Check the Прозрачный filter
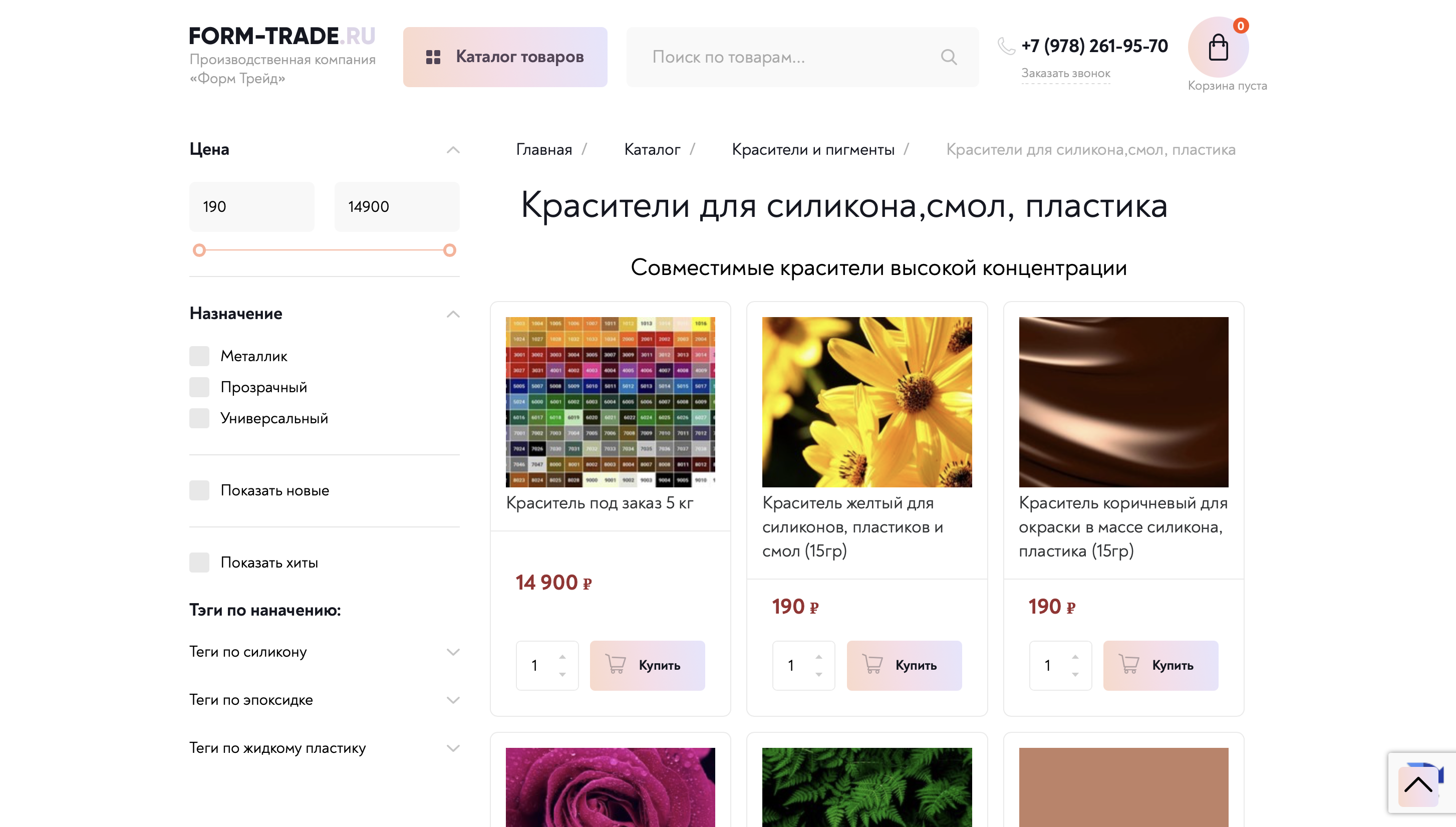The height and width of the screenshot is (827, 1456). click(x=199, y=387)
